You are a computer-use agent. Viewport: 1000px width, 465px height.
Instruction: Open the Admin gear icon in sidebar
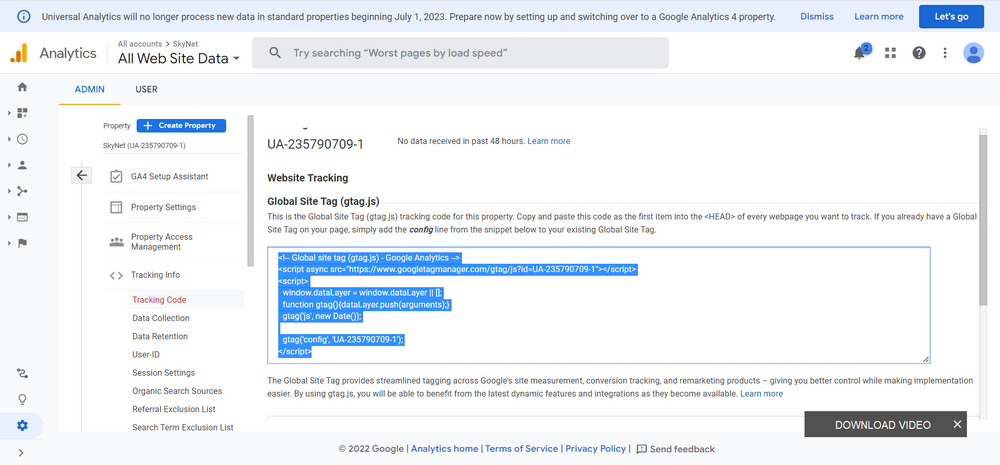coord(22,425)
